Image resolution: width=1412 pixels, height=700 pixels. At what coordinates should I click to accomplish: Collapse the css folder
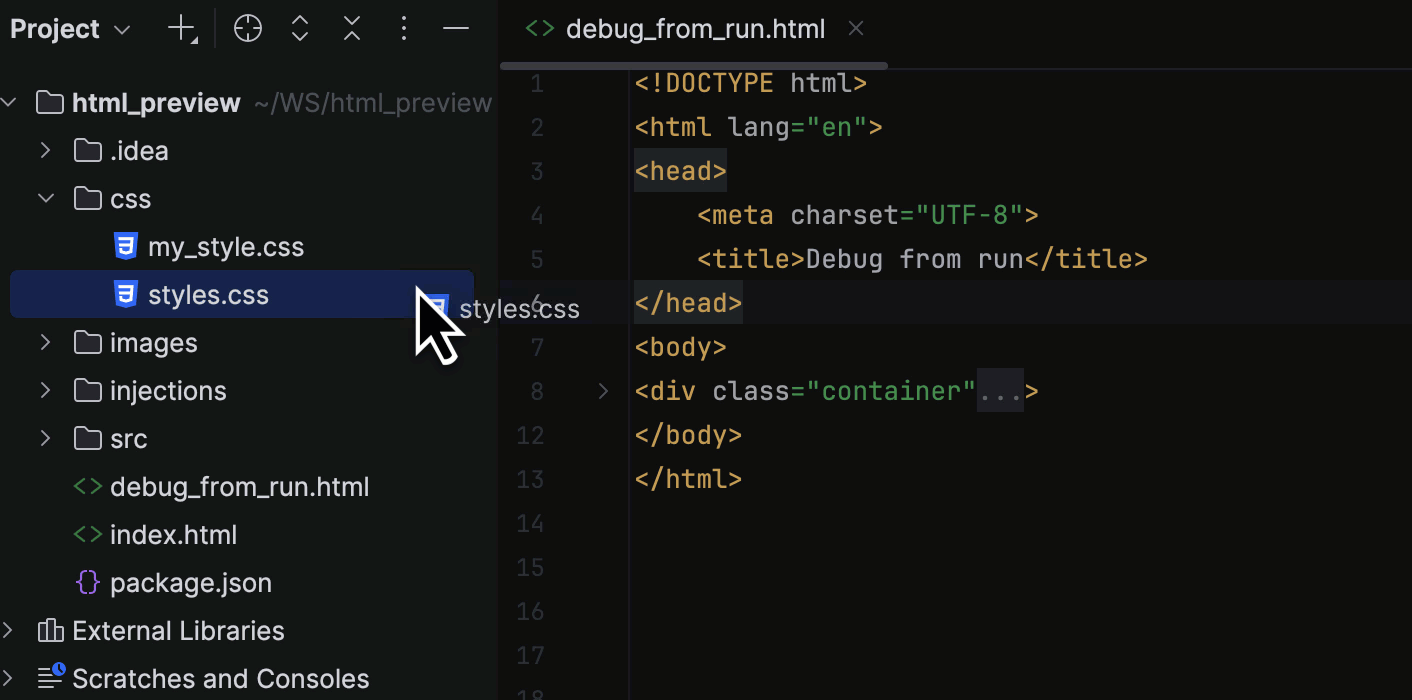45,198
